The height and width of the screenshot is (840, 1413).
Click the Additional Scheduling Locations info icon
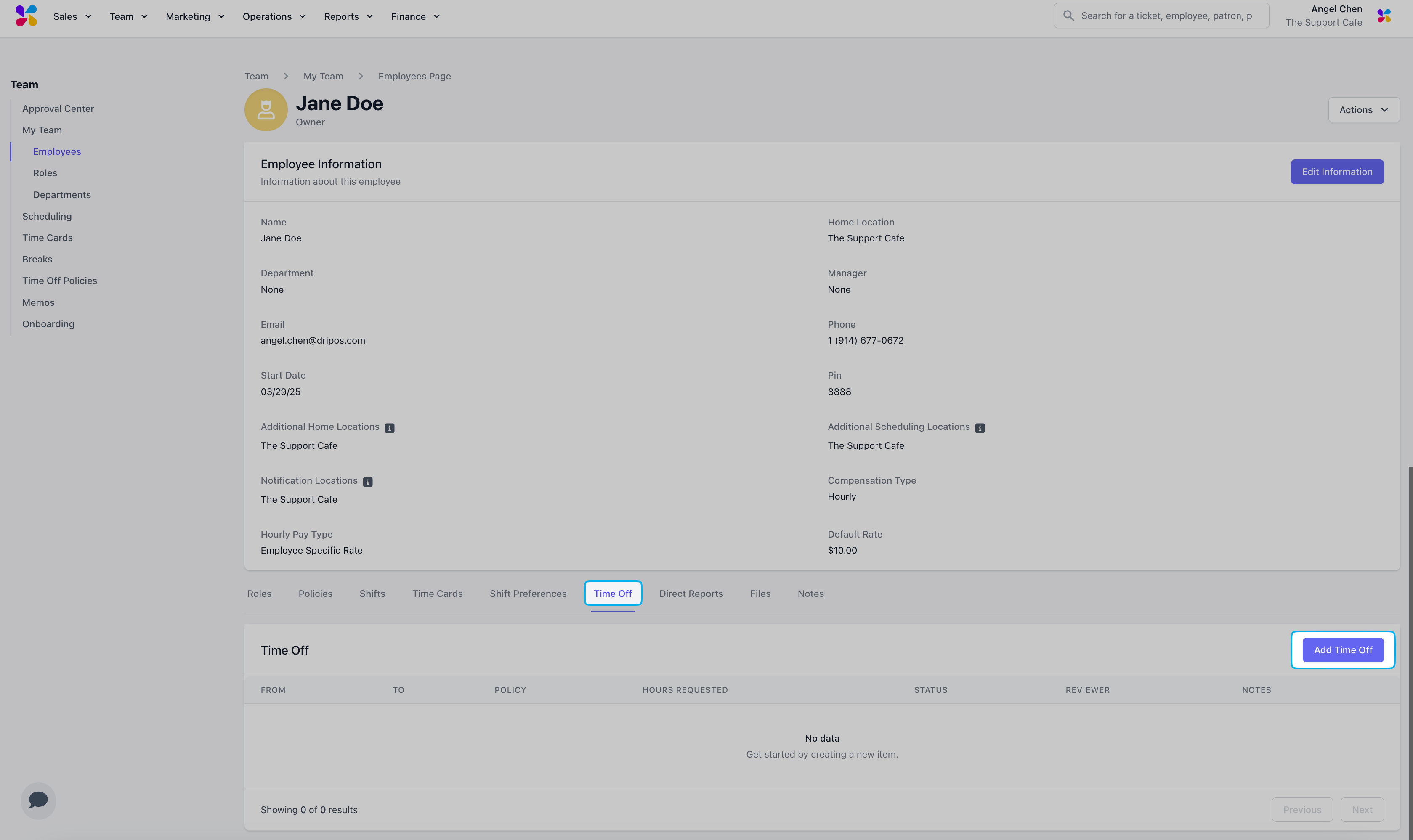point(980,428)
